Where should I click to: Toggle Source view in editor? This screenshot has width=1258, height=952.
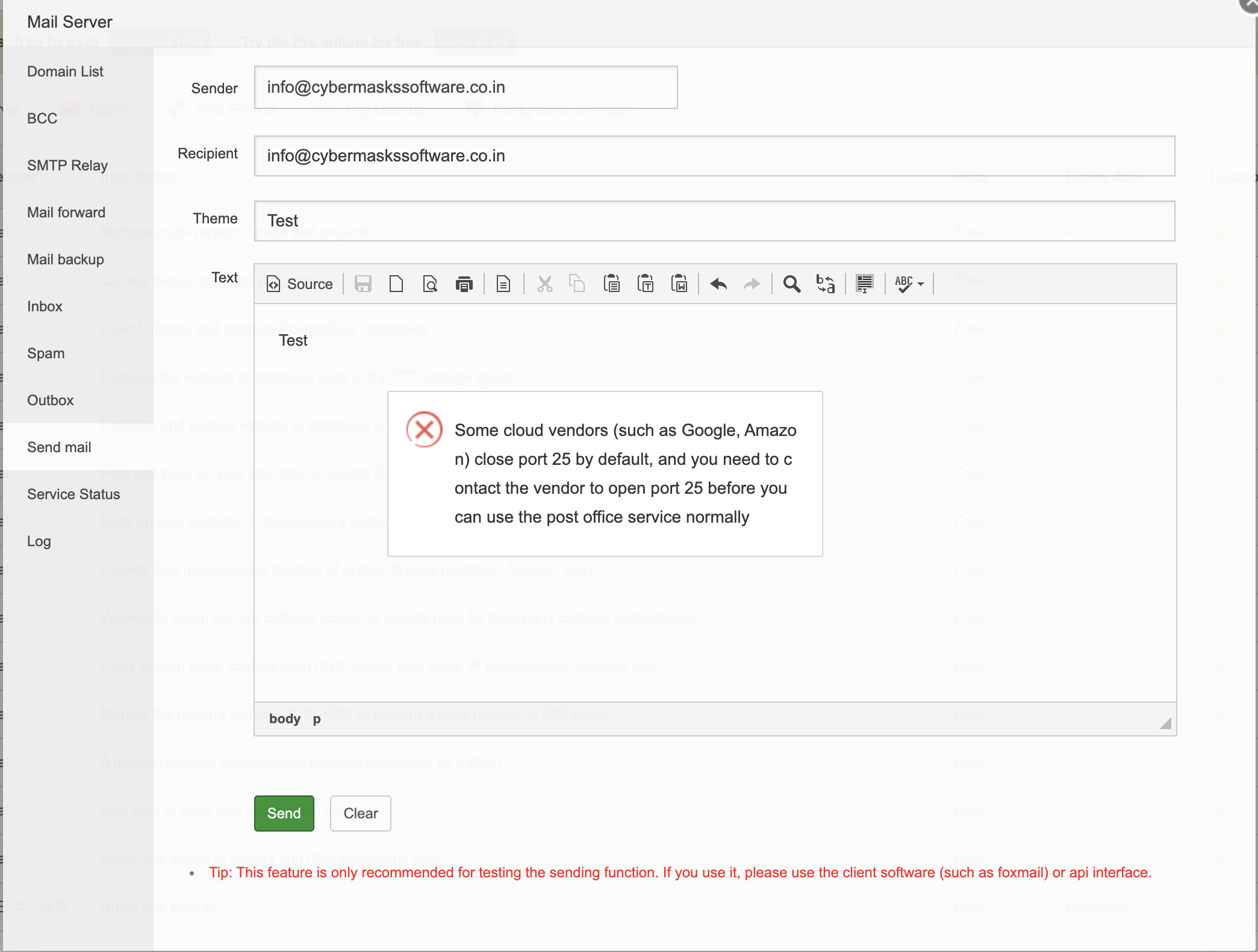point(300,284)
